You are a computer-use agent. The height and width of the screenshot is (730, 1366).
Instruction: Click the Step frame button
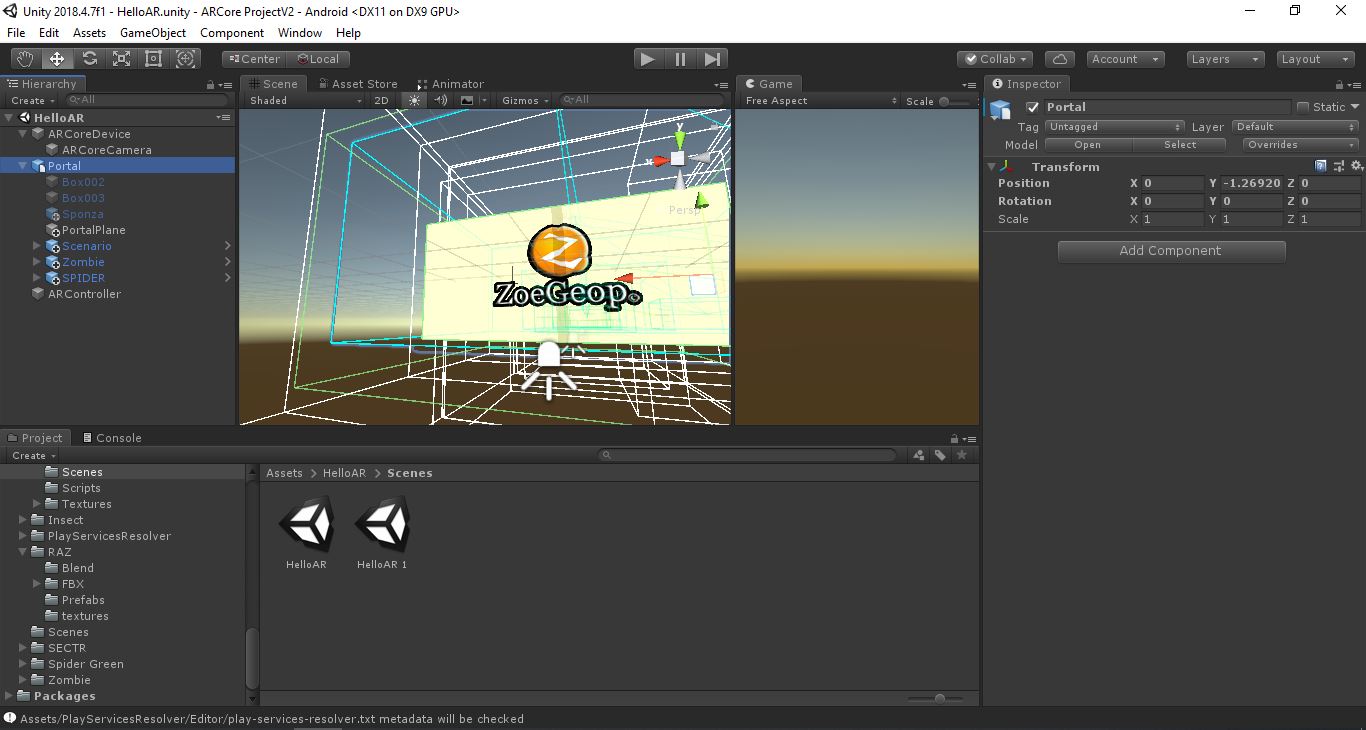click(x=712, y=59)
